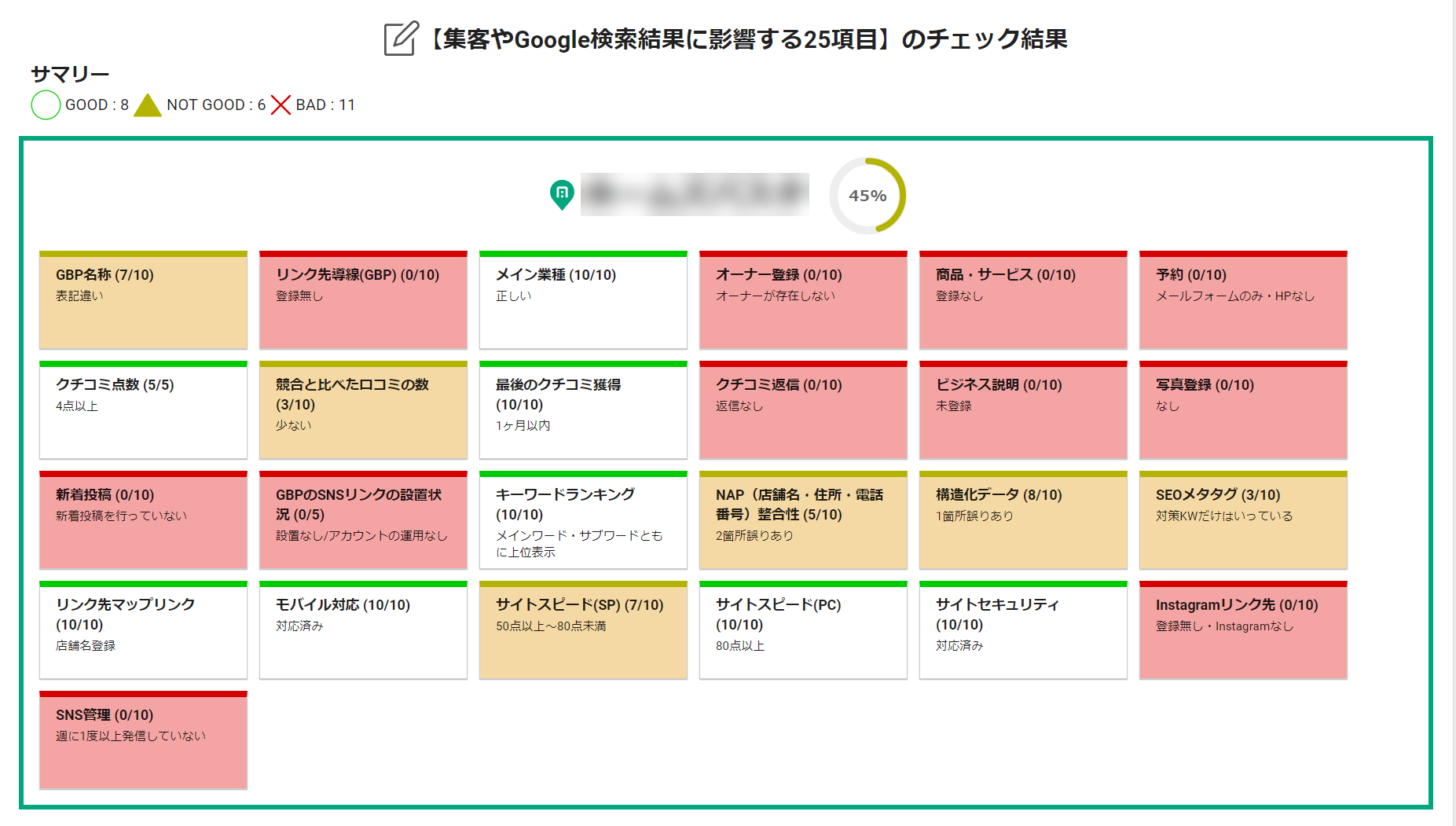Screen dimensions: 1456x826
Task: Select the 写真登録 (0/10) card
Action: (1242, 409)
